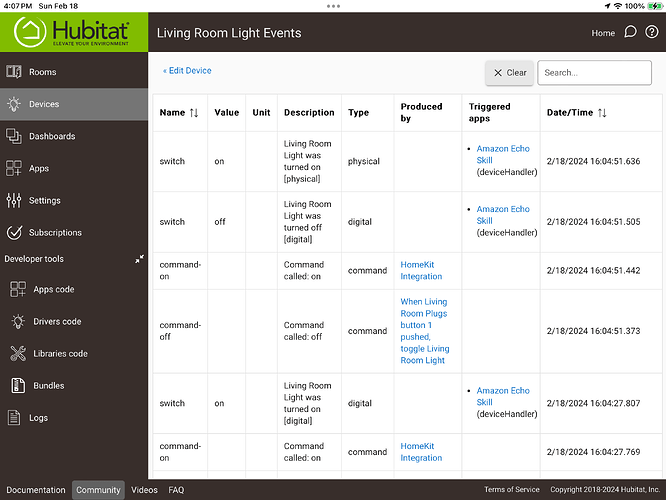Open Drivers code menu entry

[74, 322]
